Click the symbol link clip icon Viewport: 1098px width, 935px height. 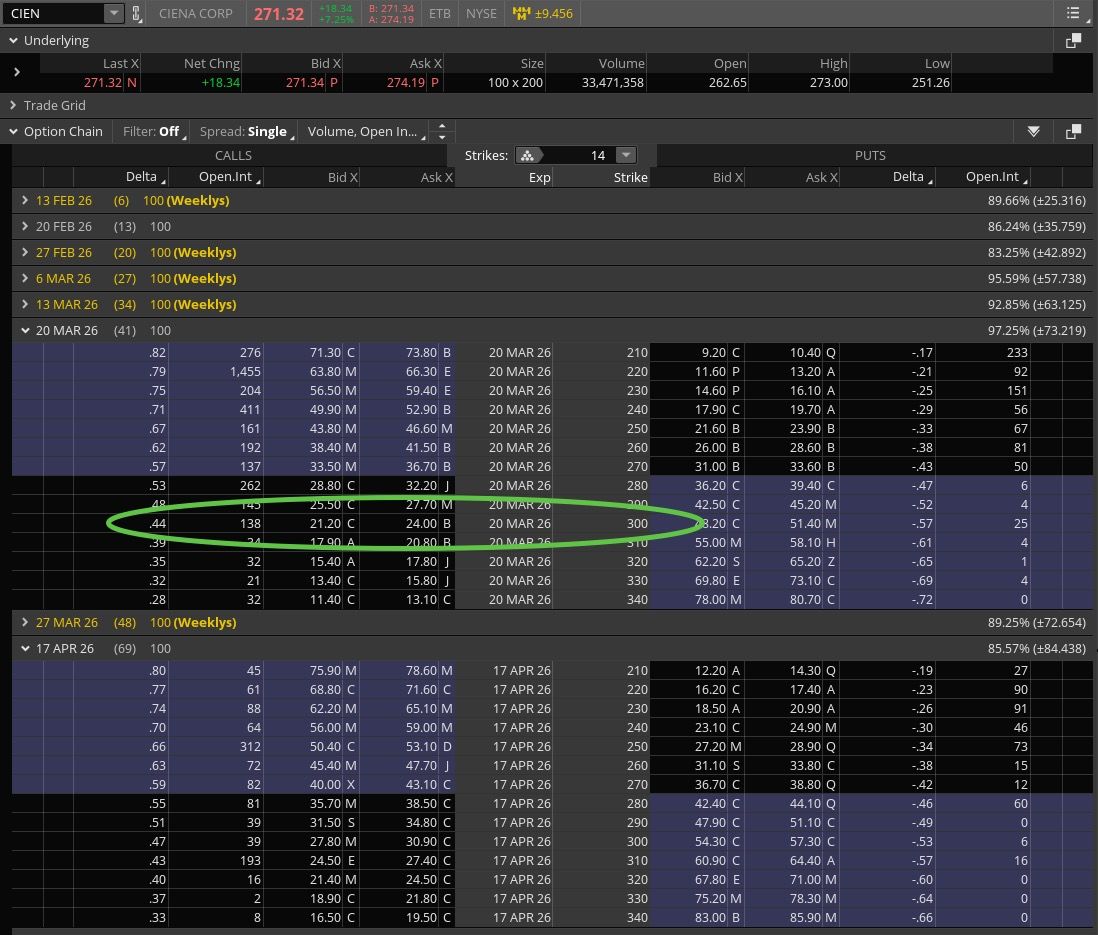pos(137,14)
